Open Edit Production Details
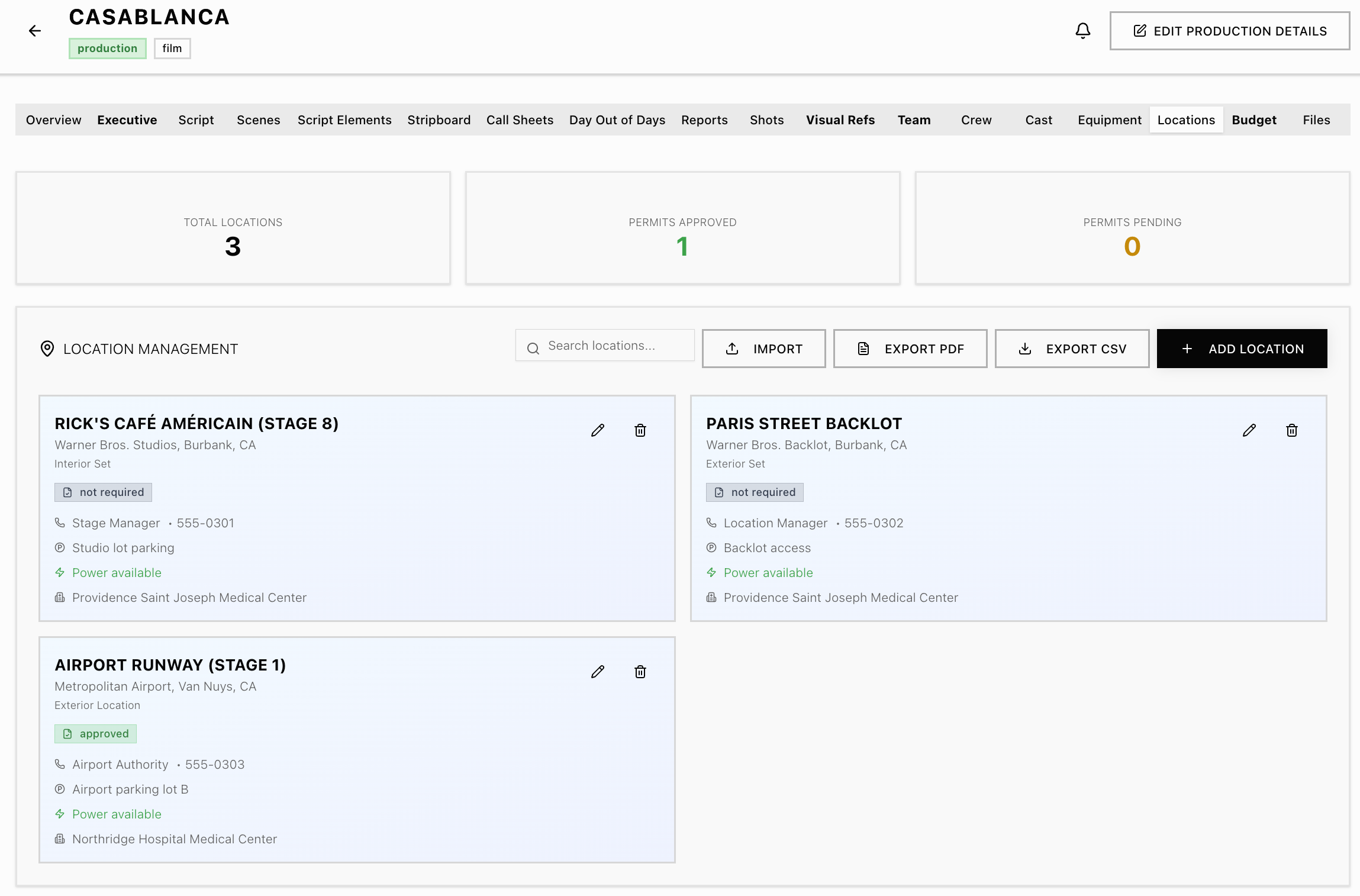Image resolution: width=1360 pixels, height=896 pixels. [1229, 31]
